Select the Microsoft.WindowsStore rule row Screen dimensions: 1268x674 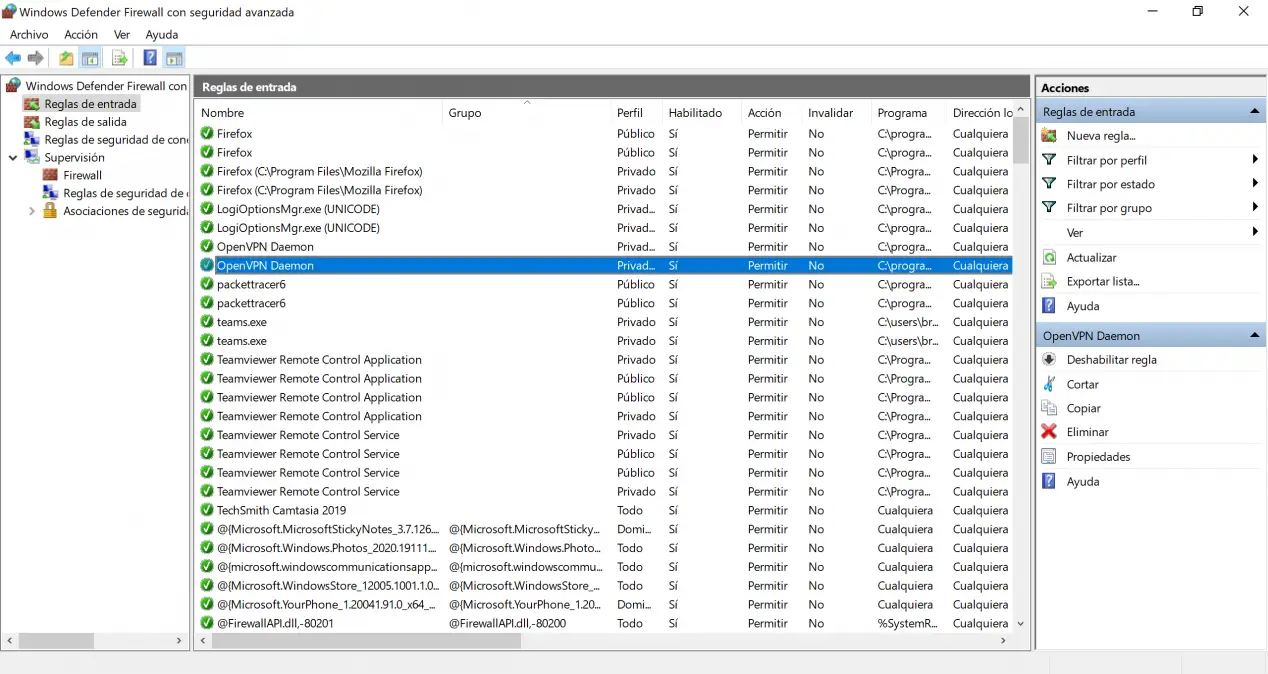(x=604, y=585)
